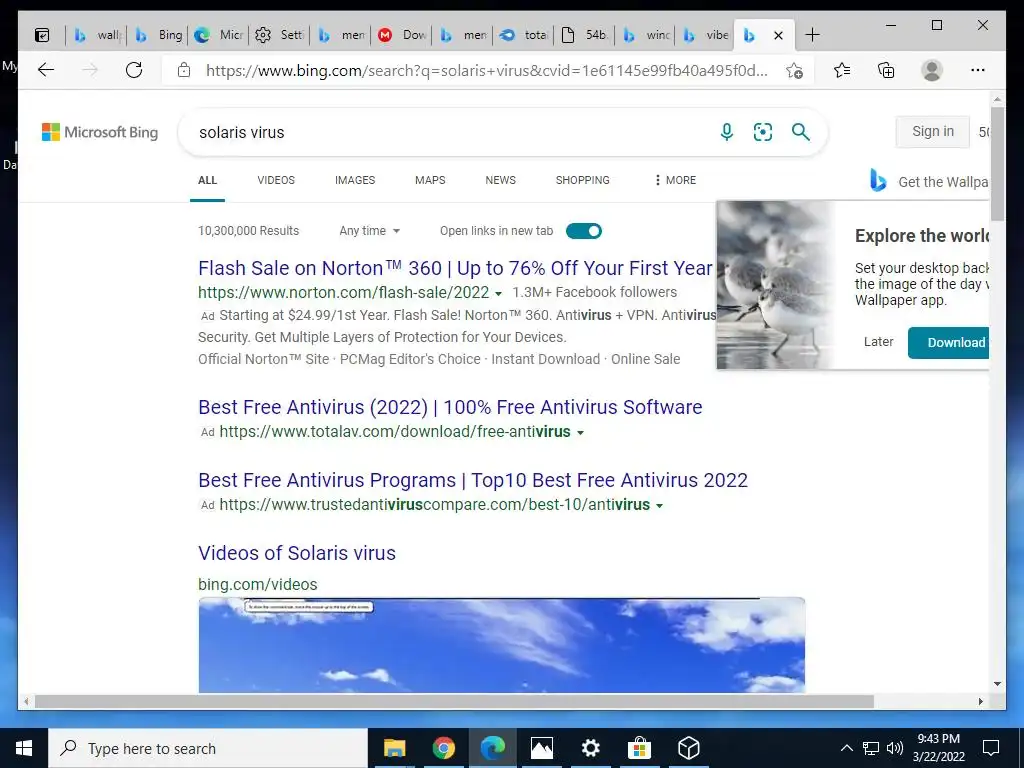The height and width of the screenshot is (768, 1024).
Task: Close the current Bing tab
Action: pos(778,35)
